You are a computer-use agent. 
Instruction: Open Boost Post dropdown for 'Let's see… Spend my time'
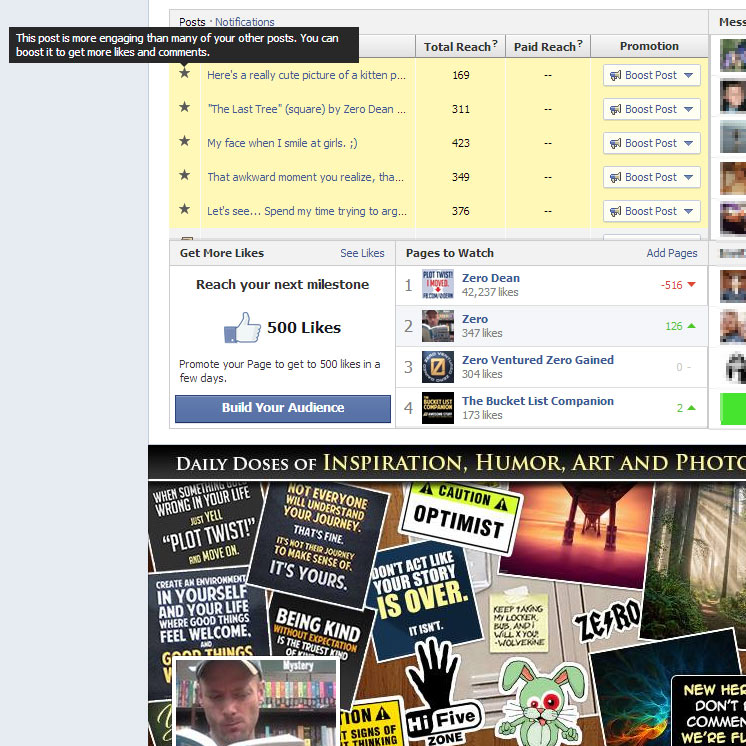[652, 211]
